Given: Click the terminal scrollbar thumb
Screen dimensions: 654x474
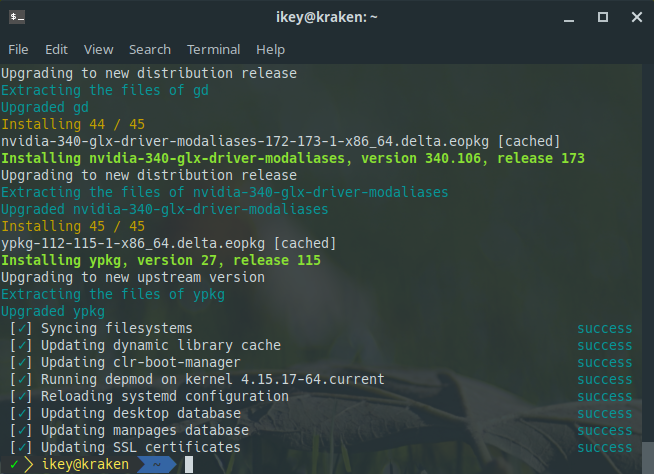Looking at the screenshot, I should coord(648,458).
